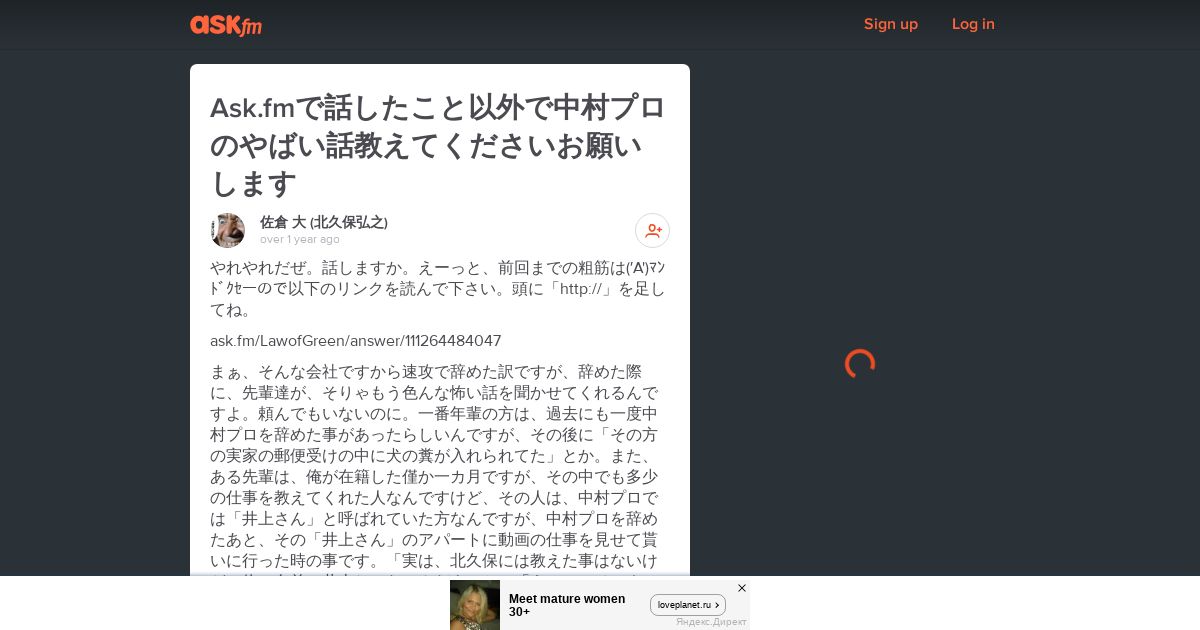Open the Яндекс.Директ label
Viewport: 1200px width, 630px height.
pyautogui.click(x=711, y=622)
